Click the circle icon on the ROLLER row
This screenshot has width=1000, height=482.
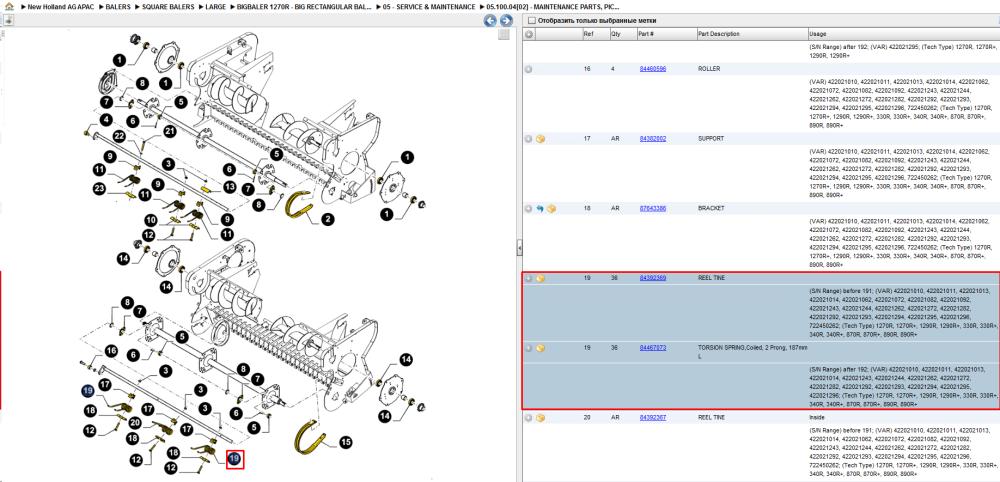coord(529,69)
